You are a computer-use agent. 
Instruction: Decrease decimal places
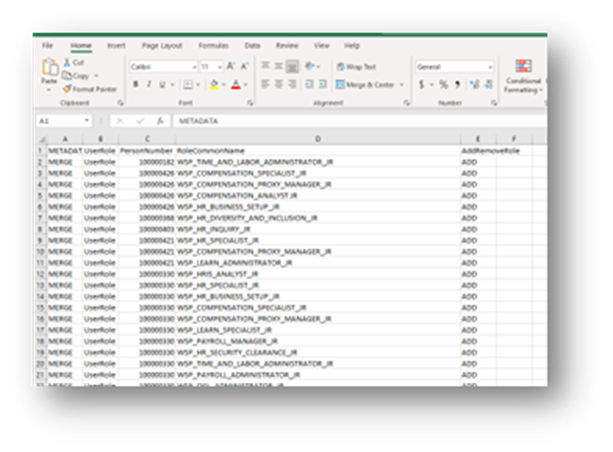pyautogui.click(x=489, y=84)
